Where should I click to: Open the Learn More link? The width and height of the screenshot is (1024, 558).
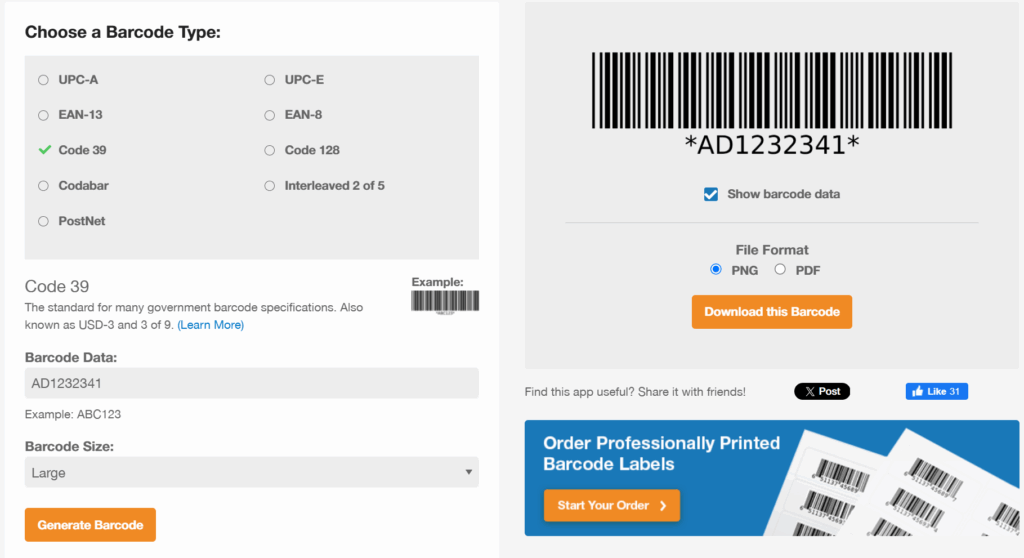click(210, 325)
